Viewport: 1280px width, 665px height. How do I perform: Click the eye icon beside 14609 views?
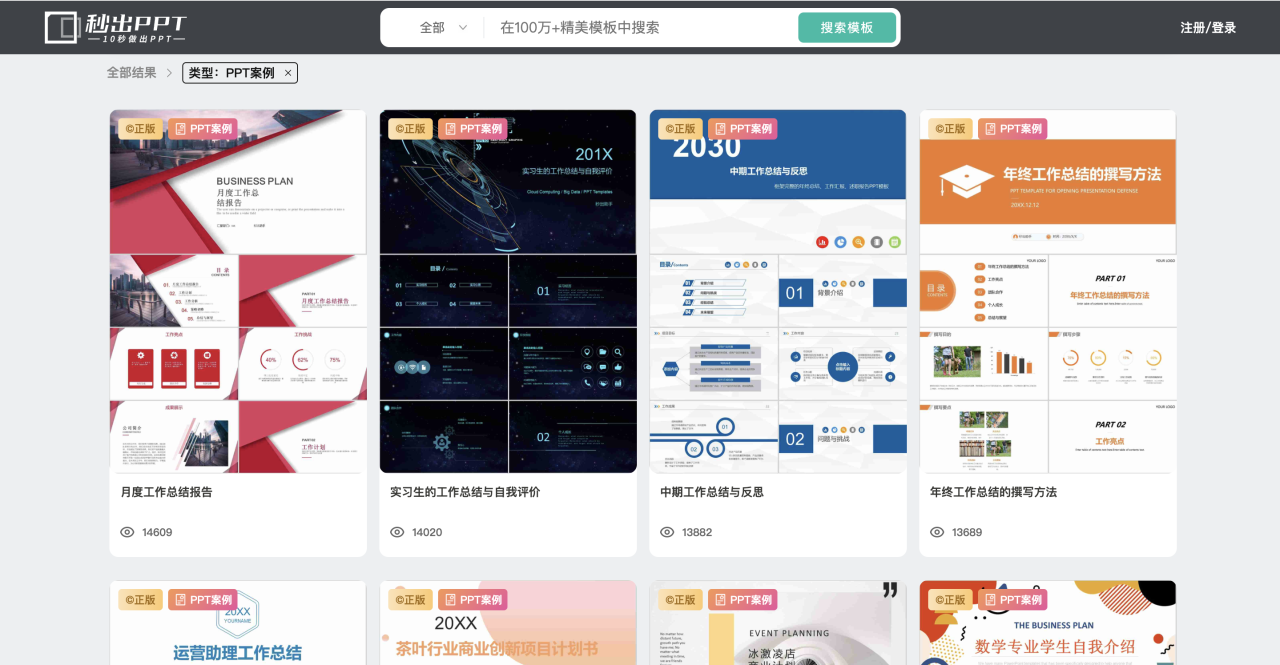(127, 532)
